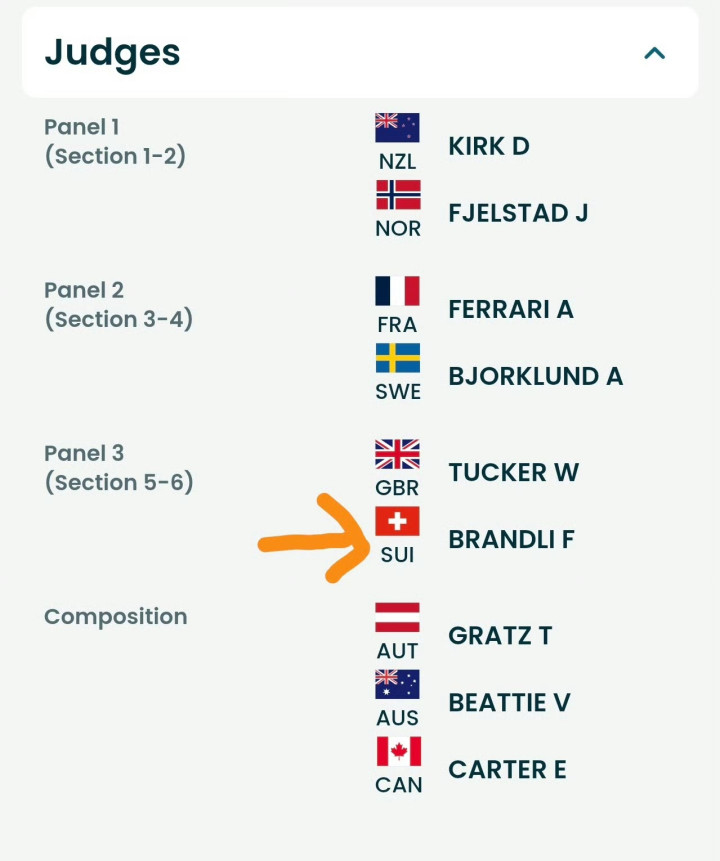
Task: Click the New Zealand flag icon
Action: pyautogui.click(x=397, y=128)
